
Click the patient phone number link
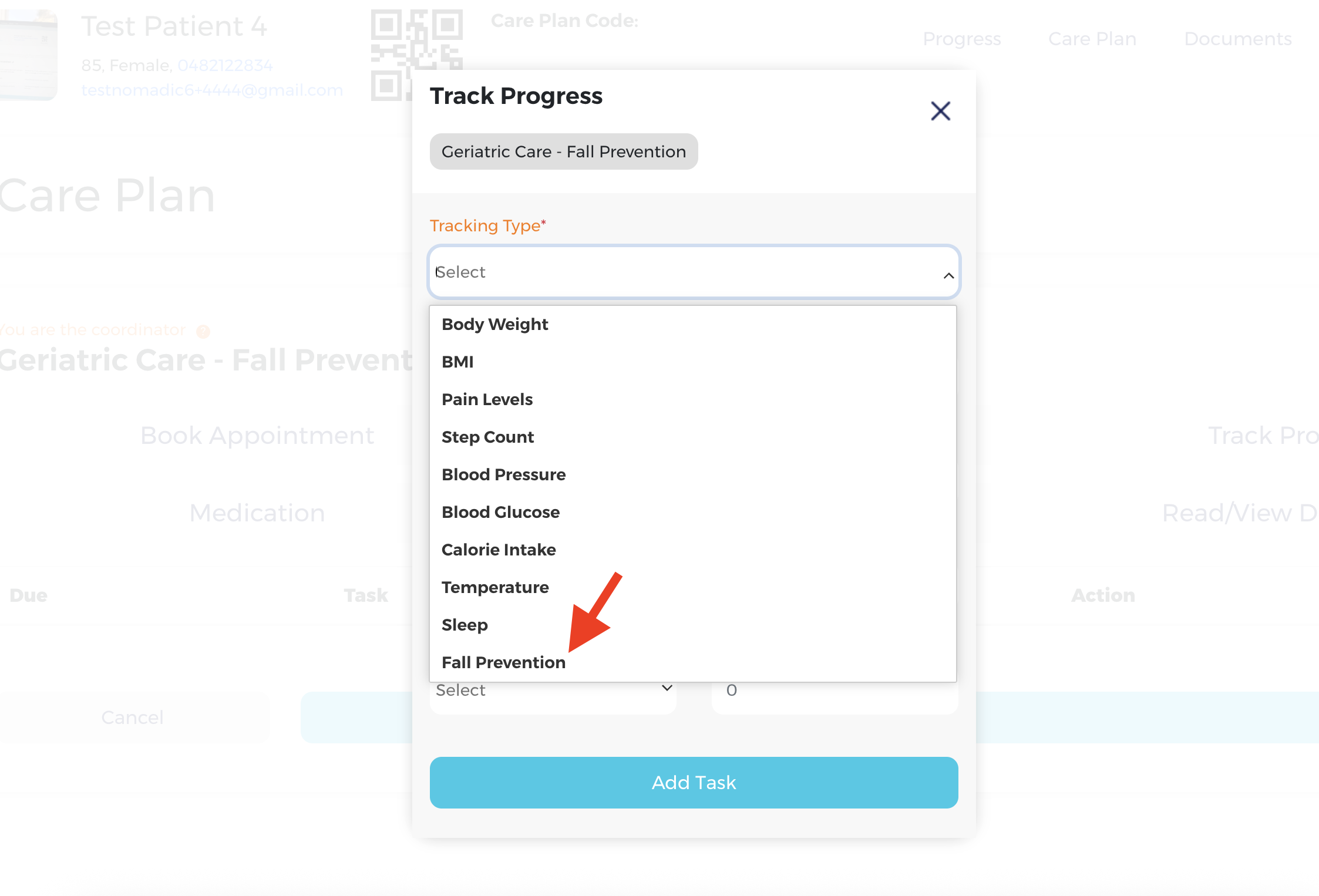[x=225, y=65]
